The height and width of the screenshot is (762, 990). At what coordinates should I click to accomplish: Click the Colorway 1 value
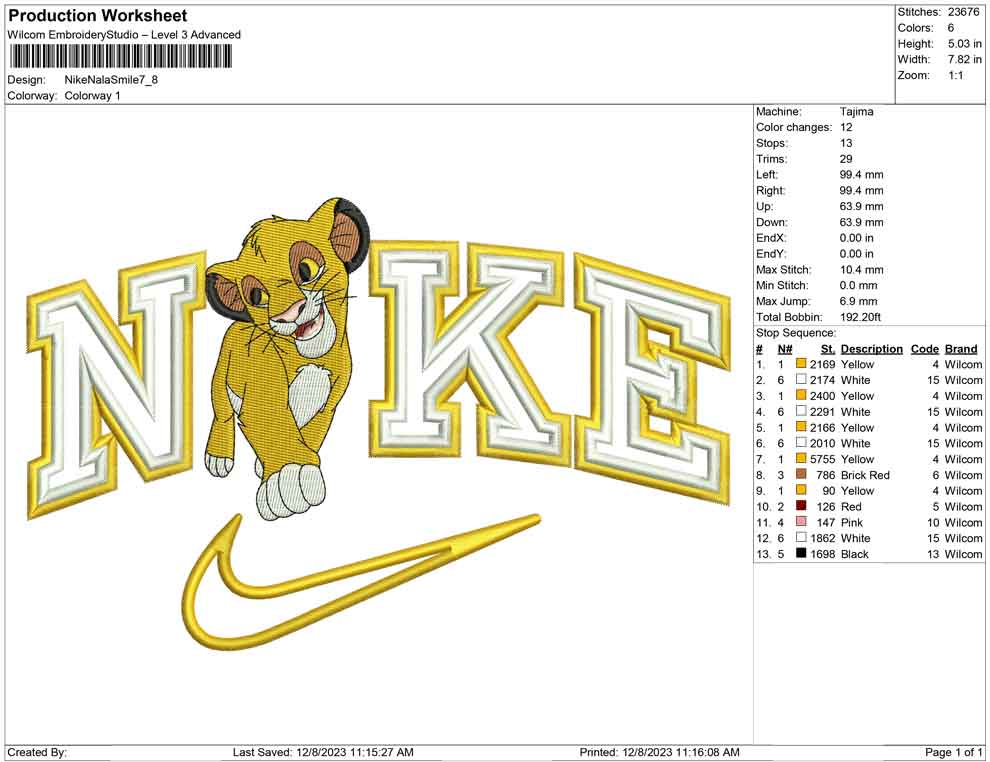point(92,96)
